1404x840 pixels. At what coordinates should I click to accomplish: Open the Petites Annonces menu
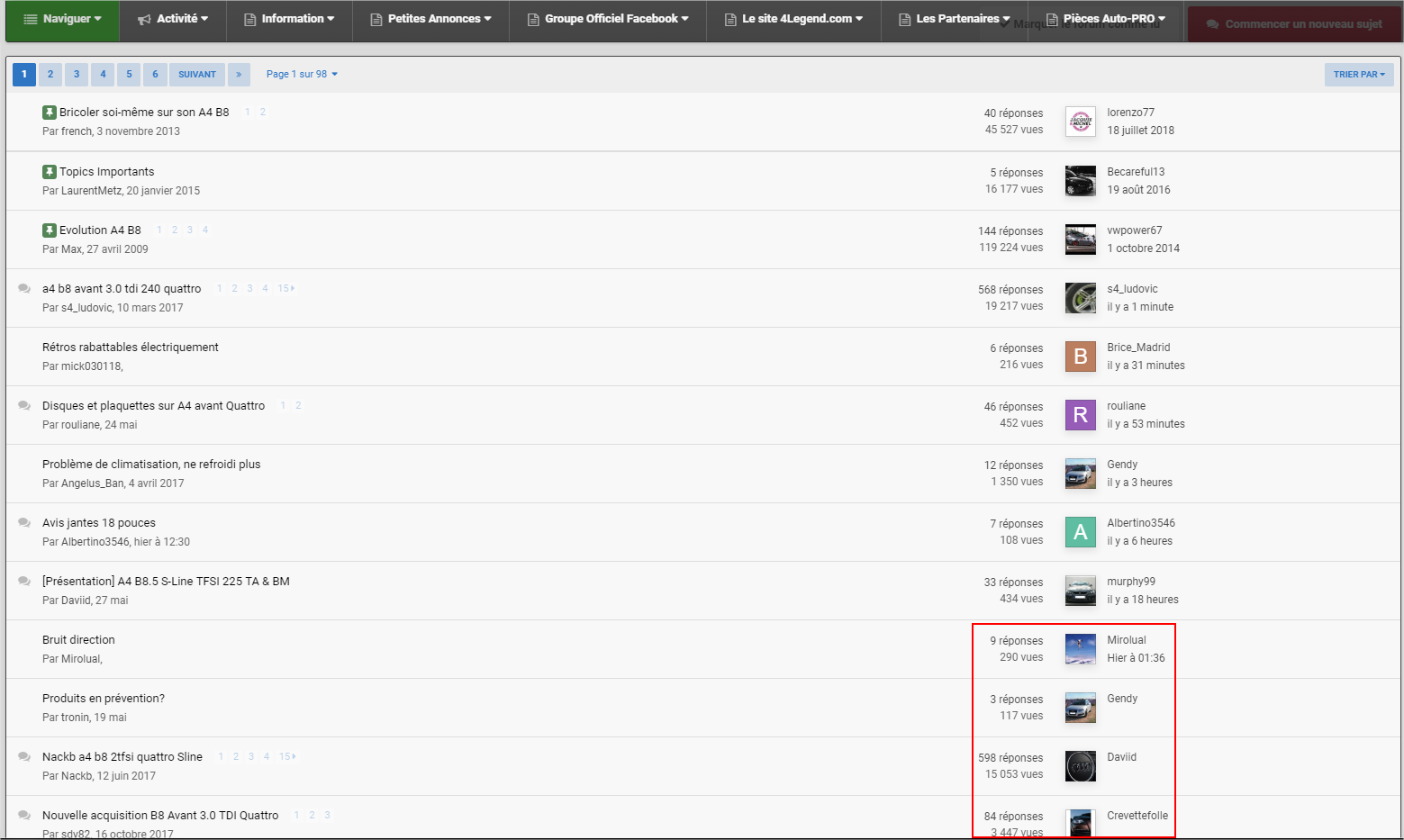coord(430,19)
